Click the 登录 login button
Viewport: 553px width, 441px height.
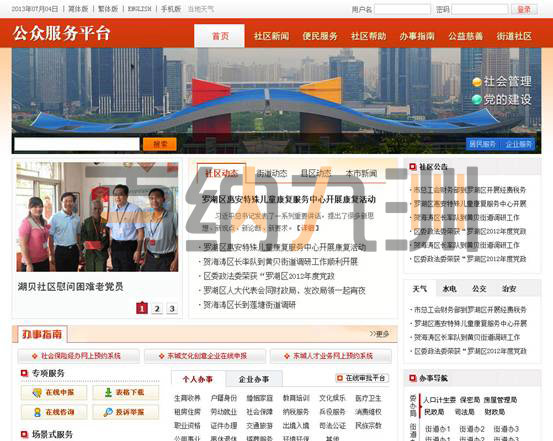[524, 9]
